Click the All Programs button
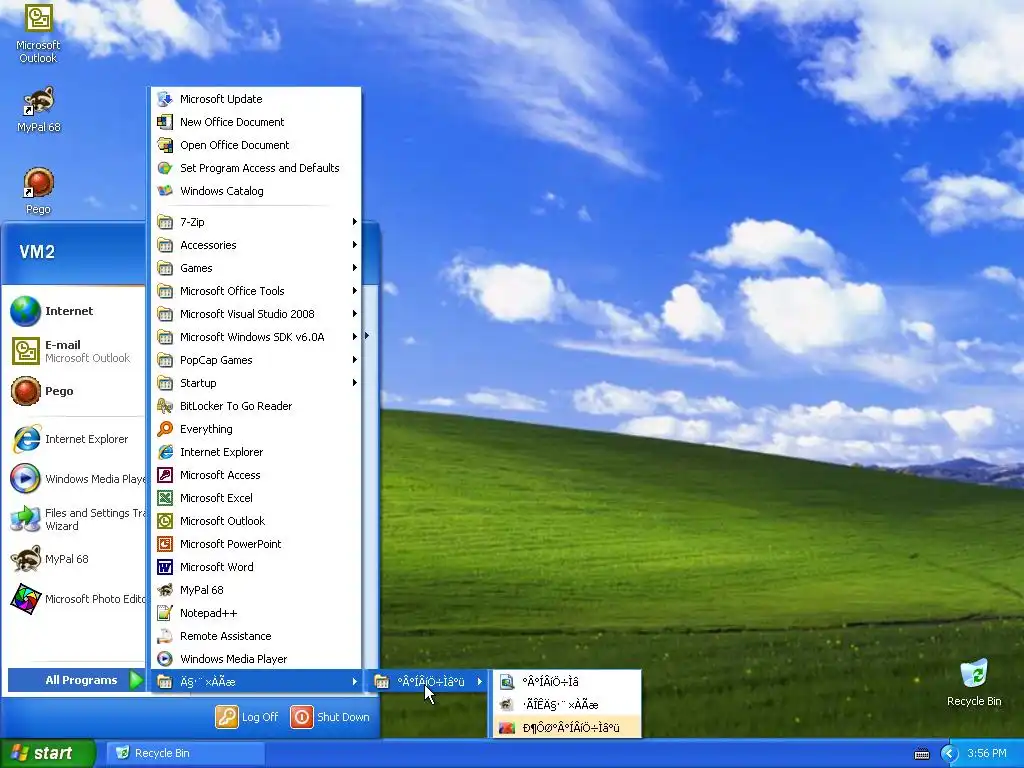The image size is (1024, 768). point(75,680)
